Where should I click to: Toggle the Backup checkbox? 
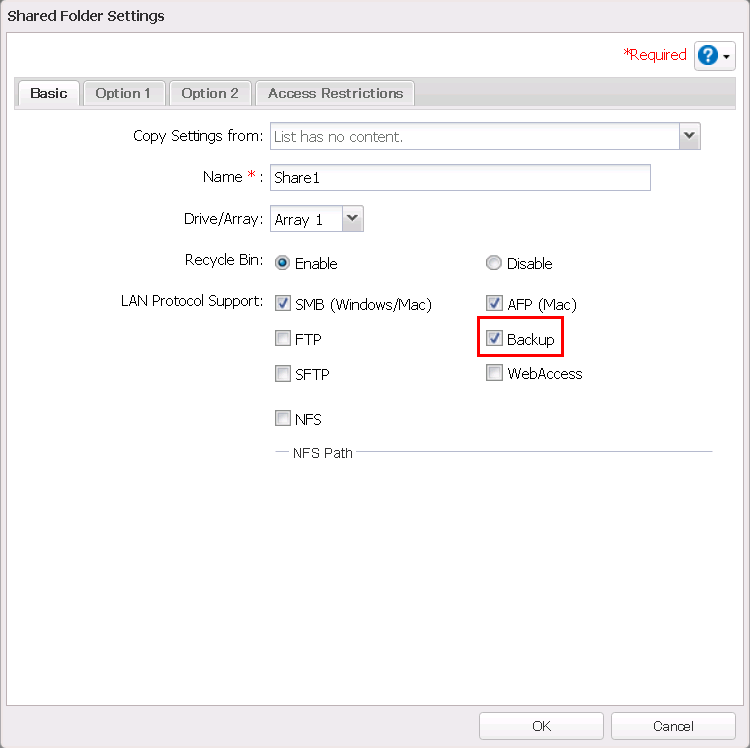point(494,339)
